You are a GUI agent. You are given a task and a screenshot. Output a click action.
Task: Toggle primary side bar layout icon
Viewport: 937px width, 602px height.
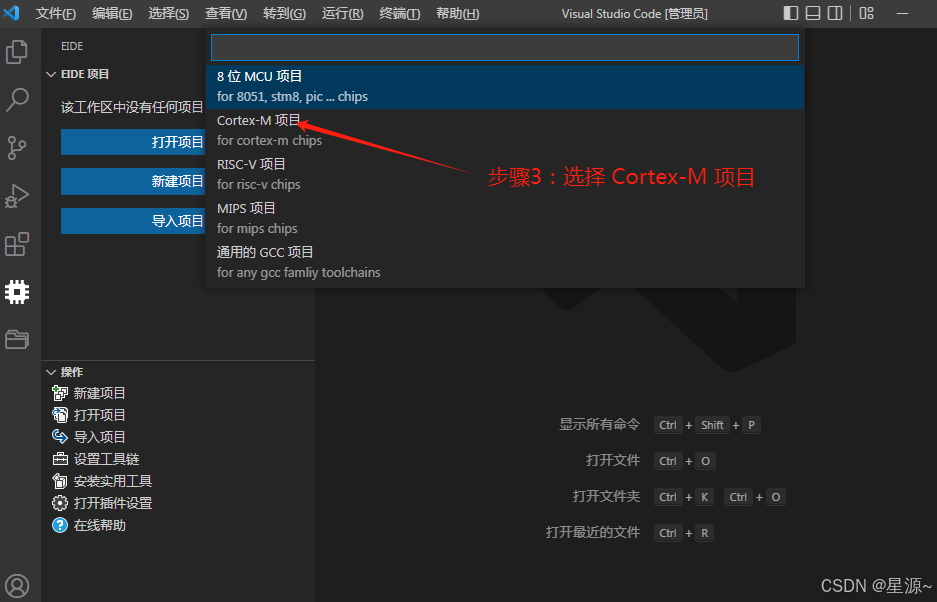791,13
